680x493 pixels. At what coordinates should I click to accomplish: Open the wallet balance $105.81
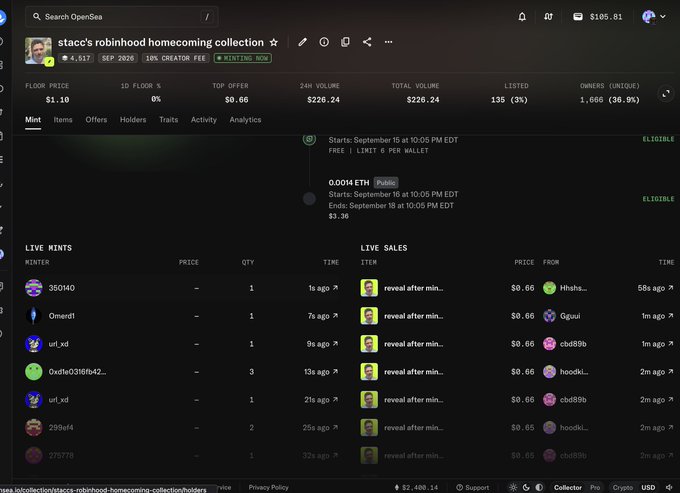point(598,17)
